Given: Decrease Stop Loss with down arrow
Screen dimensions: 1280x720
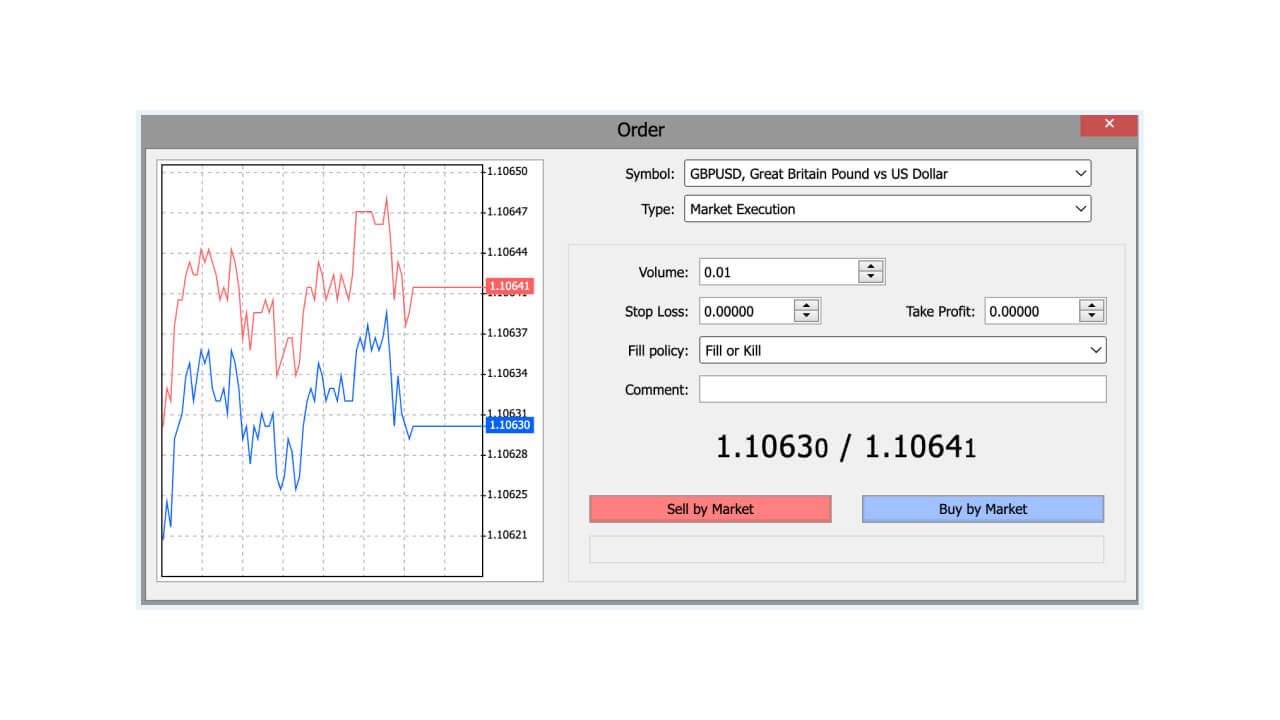Looking at the screenshot, I should point(806,317).
